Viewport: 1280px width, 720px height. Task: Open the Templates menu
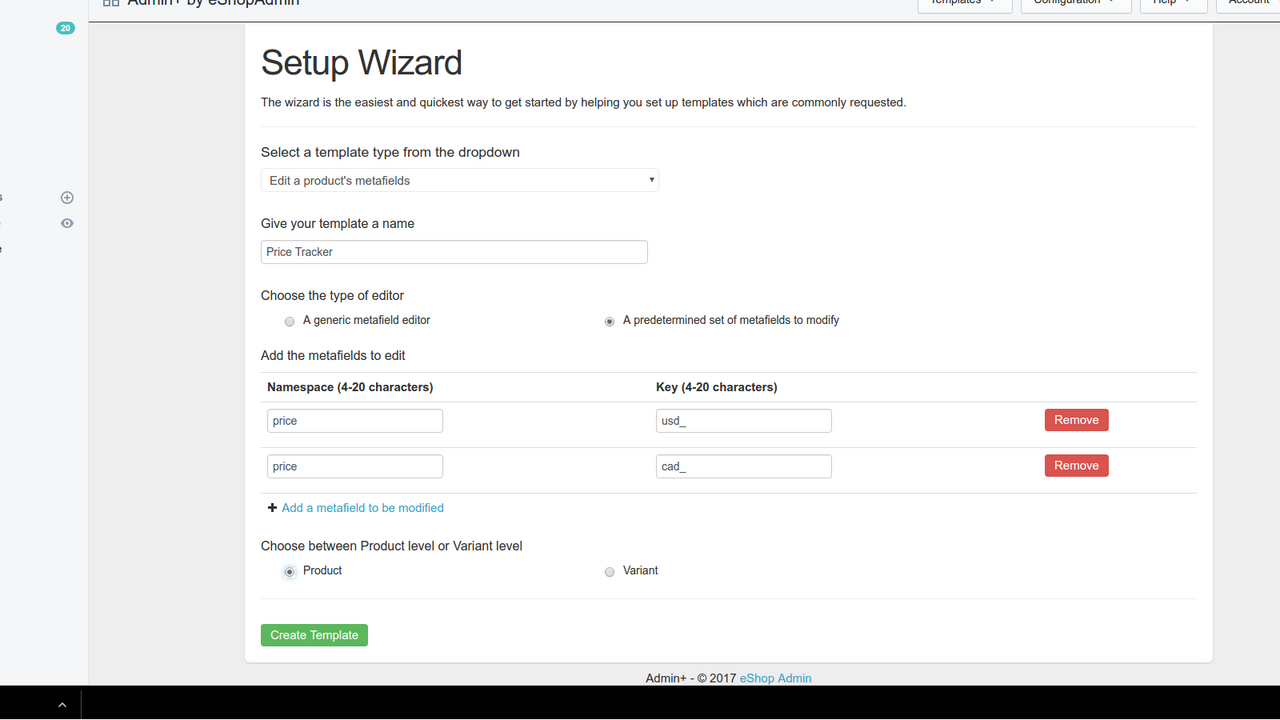click(964, 4)
